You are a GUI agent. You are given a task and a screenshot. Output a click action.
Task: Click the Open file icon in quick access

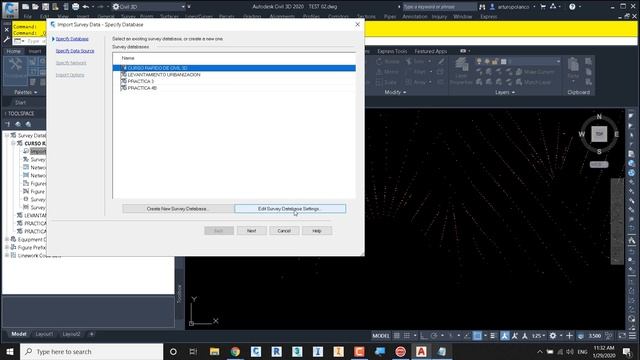coord(35,7)
